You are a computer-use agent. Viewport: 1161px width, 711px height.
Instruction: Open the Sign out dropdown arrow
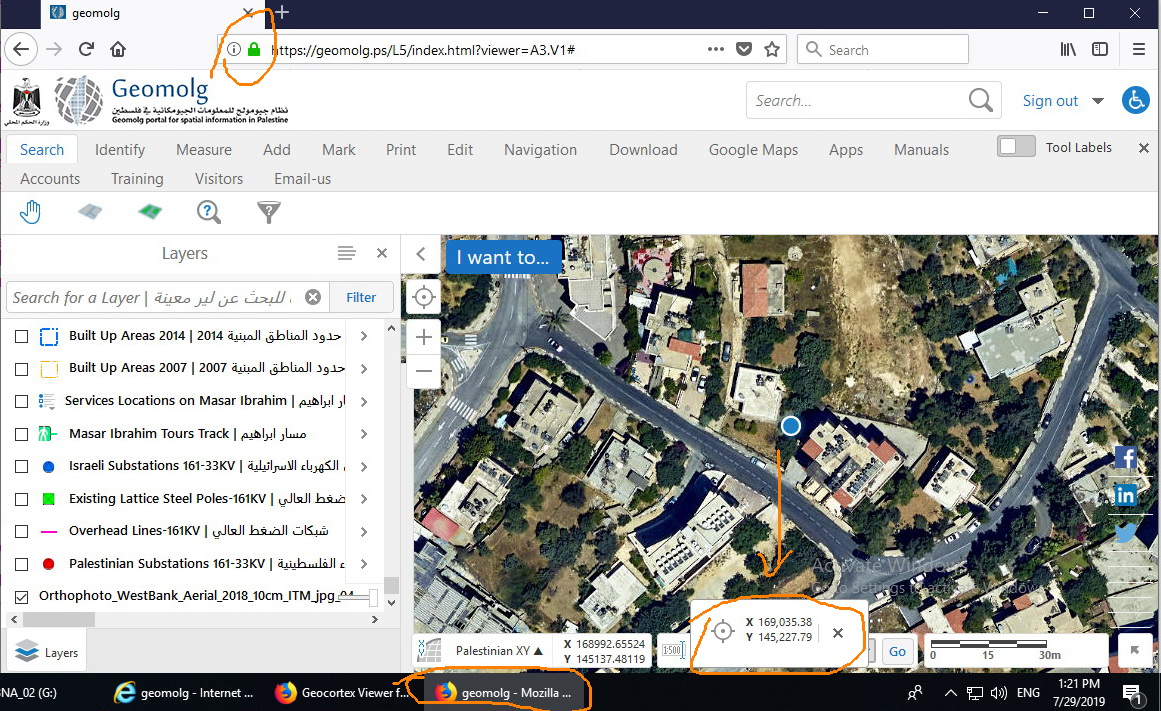[x=1098, y=101]
